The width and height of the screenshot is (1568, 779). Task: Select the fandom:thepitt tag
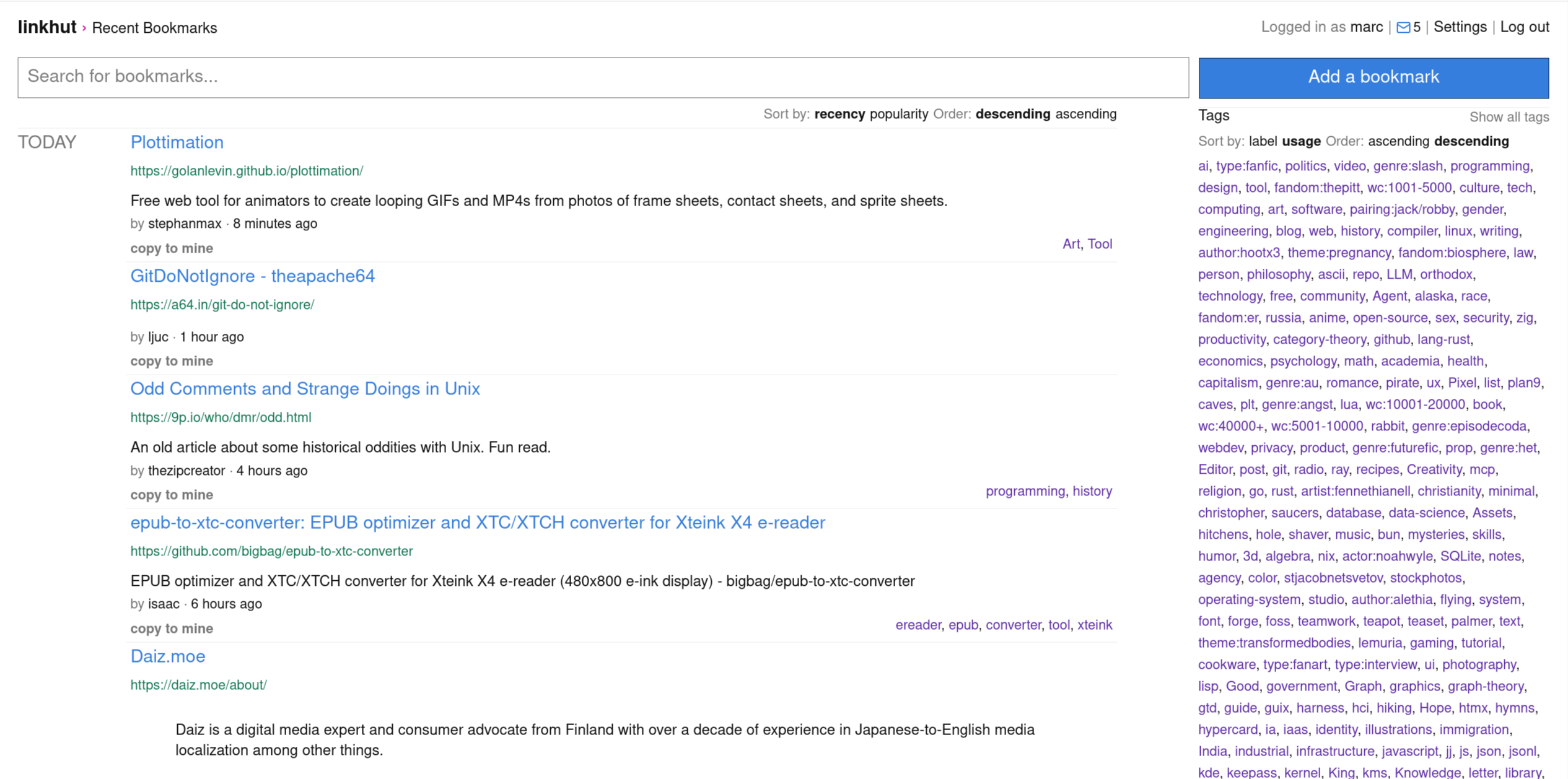coord(1316,188)
